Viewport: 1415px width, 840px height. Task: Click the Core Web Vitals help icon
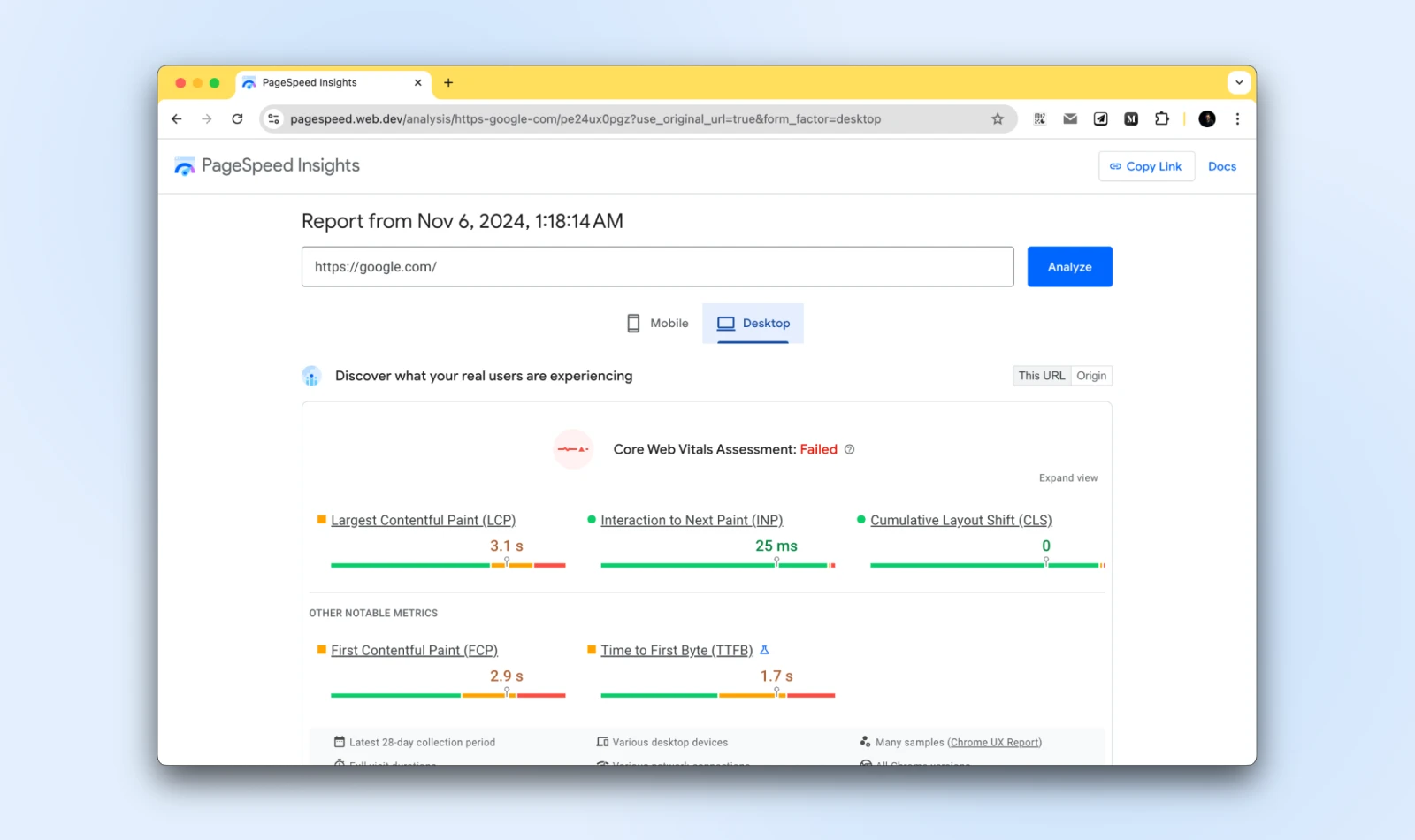pyautogui.click(x=849, y=449)
